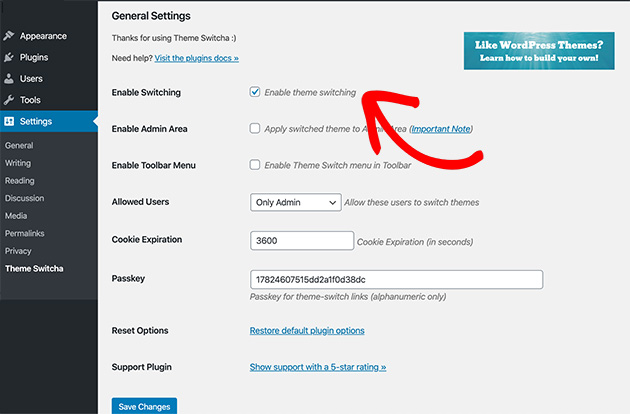This screenshot has height=414, width=630.
Task: Open Visit the plugins docs link
Action: pyautogui.click(x=196, y=58)
